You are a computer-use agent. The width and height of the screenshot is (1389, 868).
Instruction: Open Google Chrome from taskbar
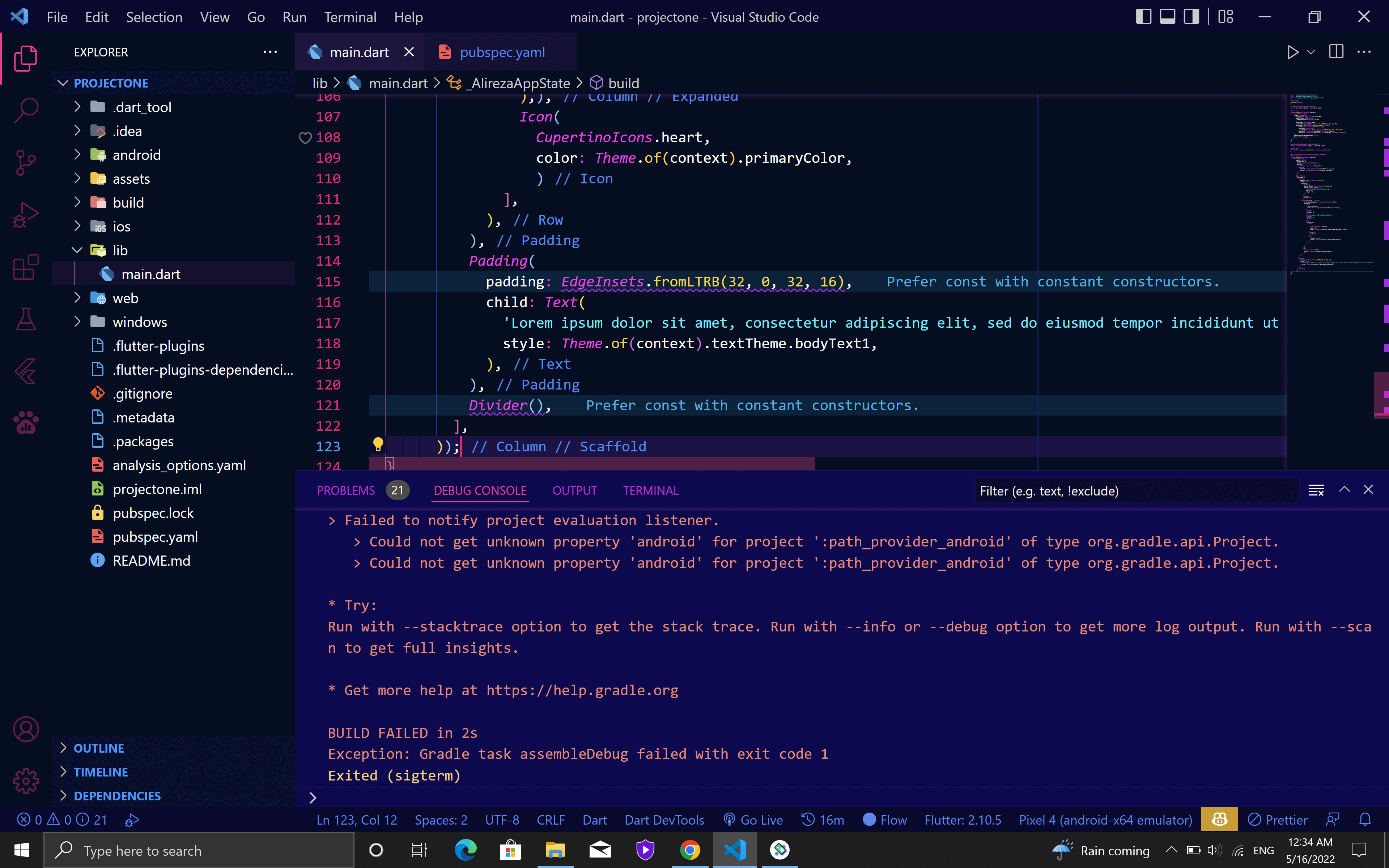tap(689, 850)
